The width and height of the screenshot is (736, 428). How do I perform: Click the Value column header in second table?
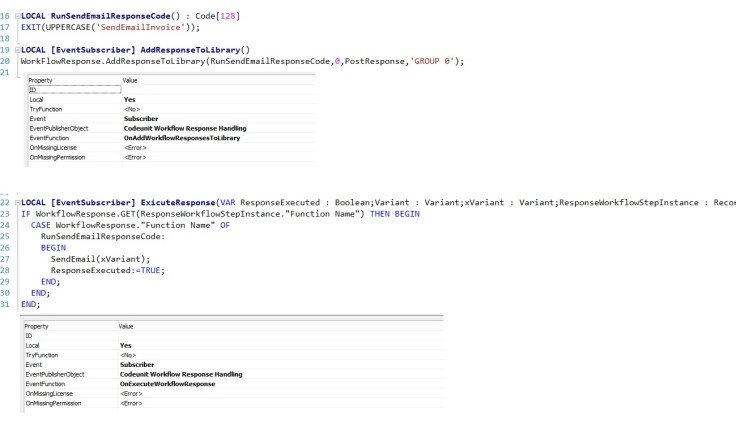(126, 326)
